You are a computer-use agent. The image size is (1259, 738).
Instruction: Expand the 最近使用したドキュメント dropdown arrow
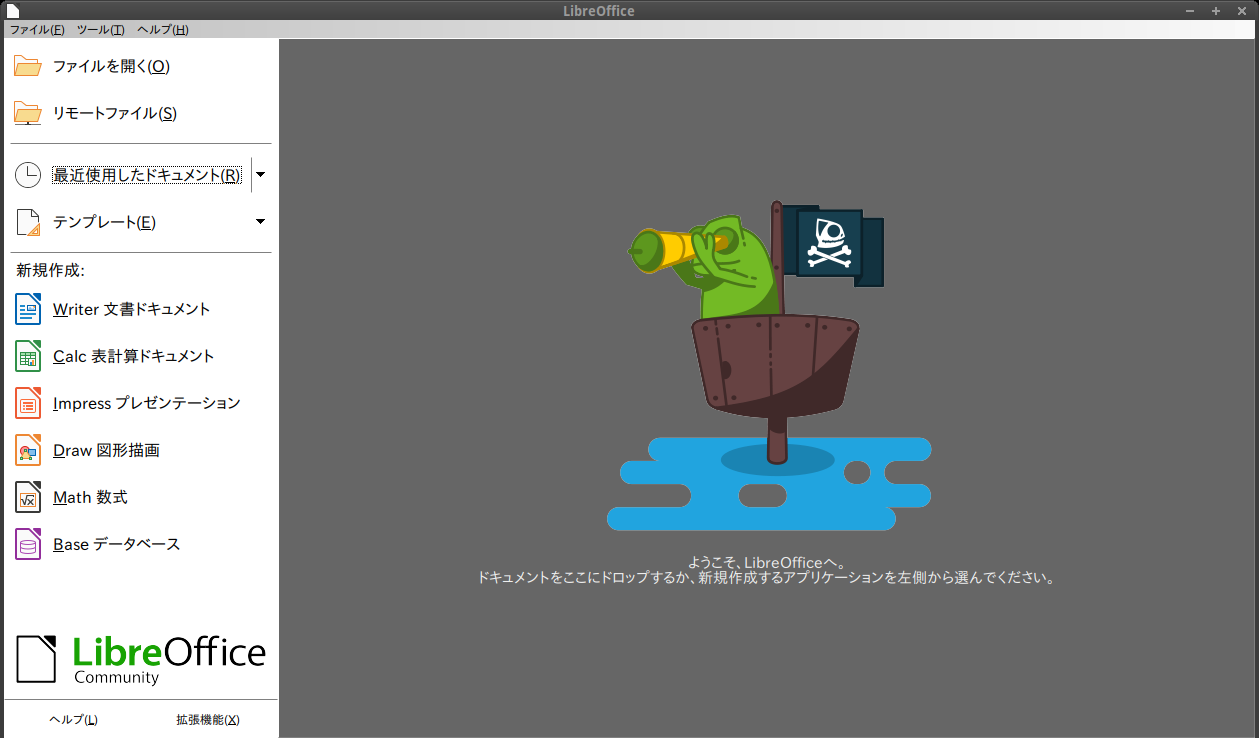point(260,175)
